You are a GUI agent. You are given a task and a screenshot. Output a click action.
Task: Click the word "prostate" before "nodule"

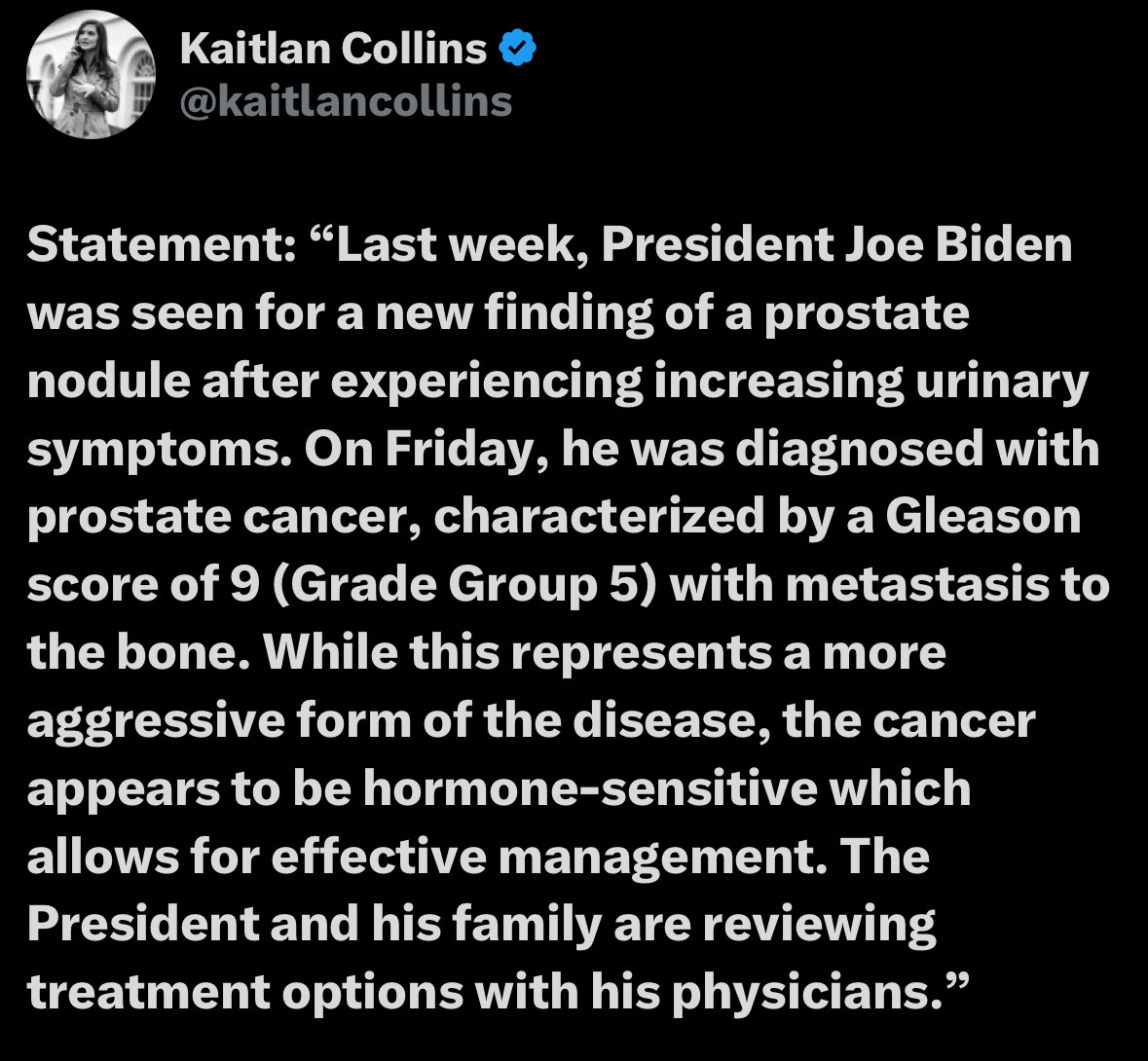(x=868, y=314)
